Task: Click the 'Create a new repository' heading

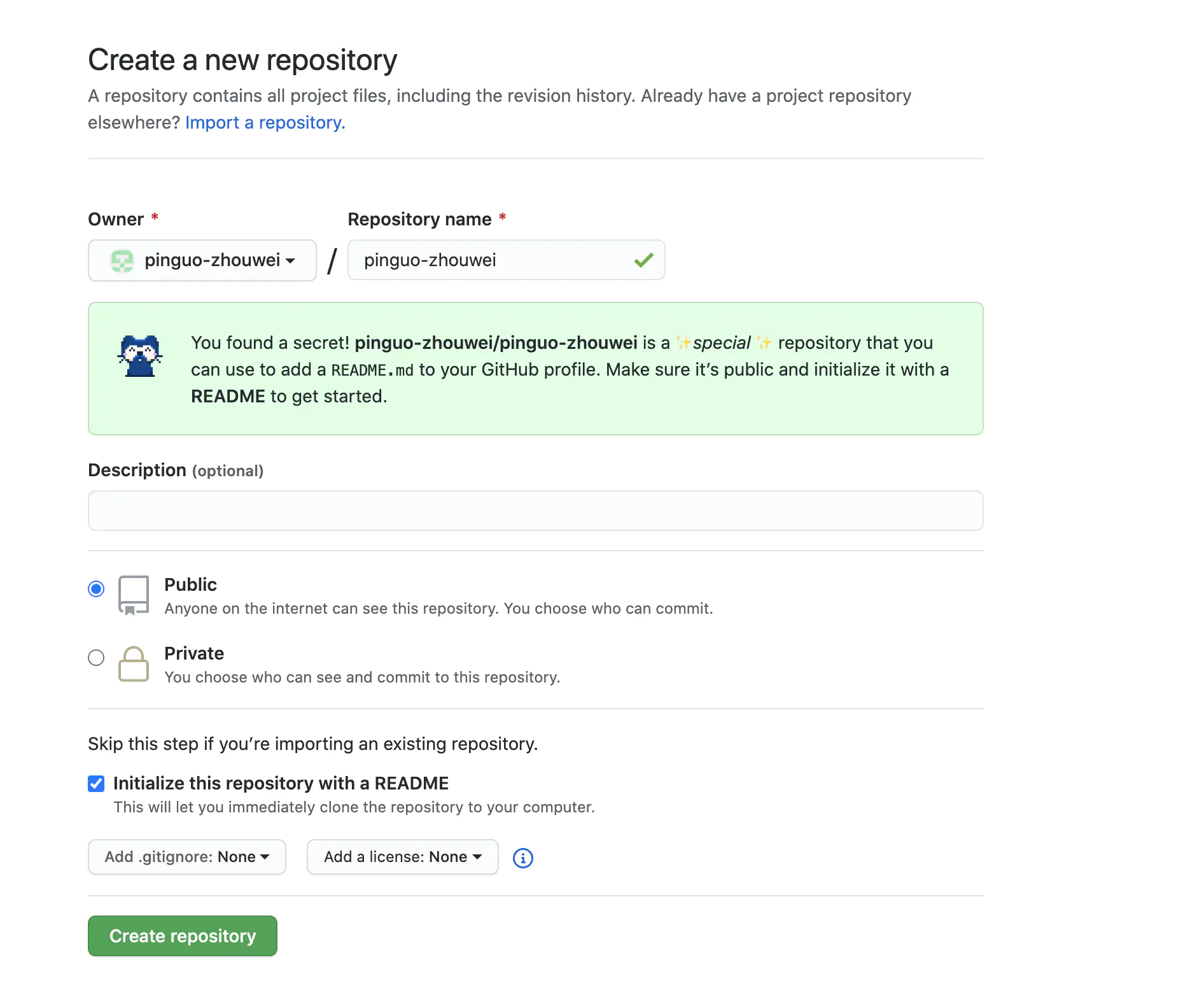Action: click(x=242, y=60)
